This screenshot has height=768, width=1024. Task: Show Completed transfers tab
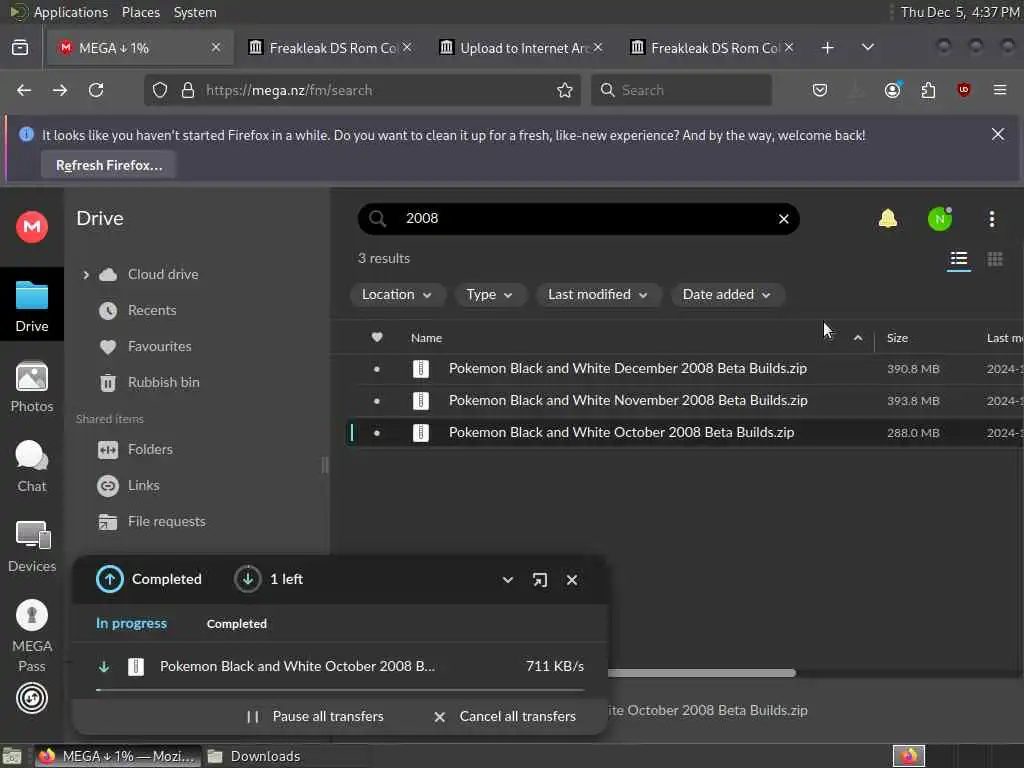236,624
